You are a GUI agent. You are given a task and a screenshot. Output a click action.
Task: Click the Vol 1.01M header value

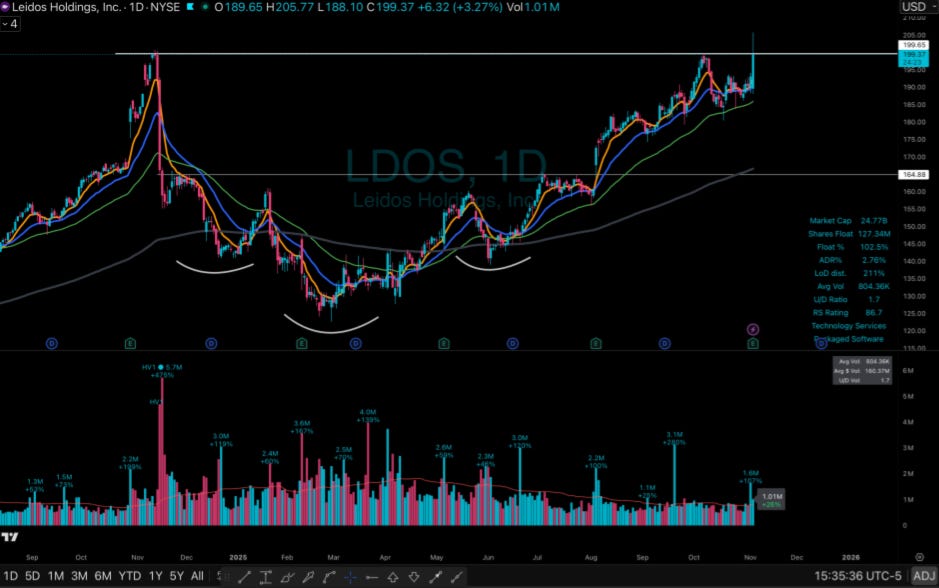pos(533,7)
